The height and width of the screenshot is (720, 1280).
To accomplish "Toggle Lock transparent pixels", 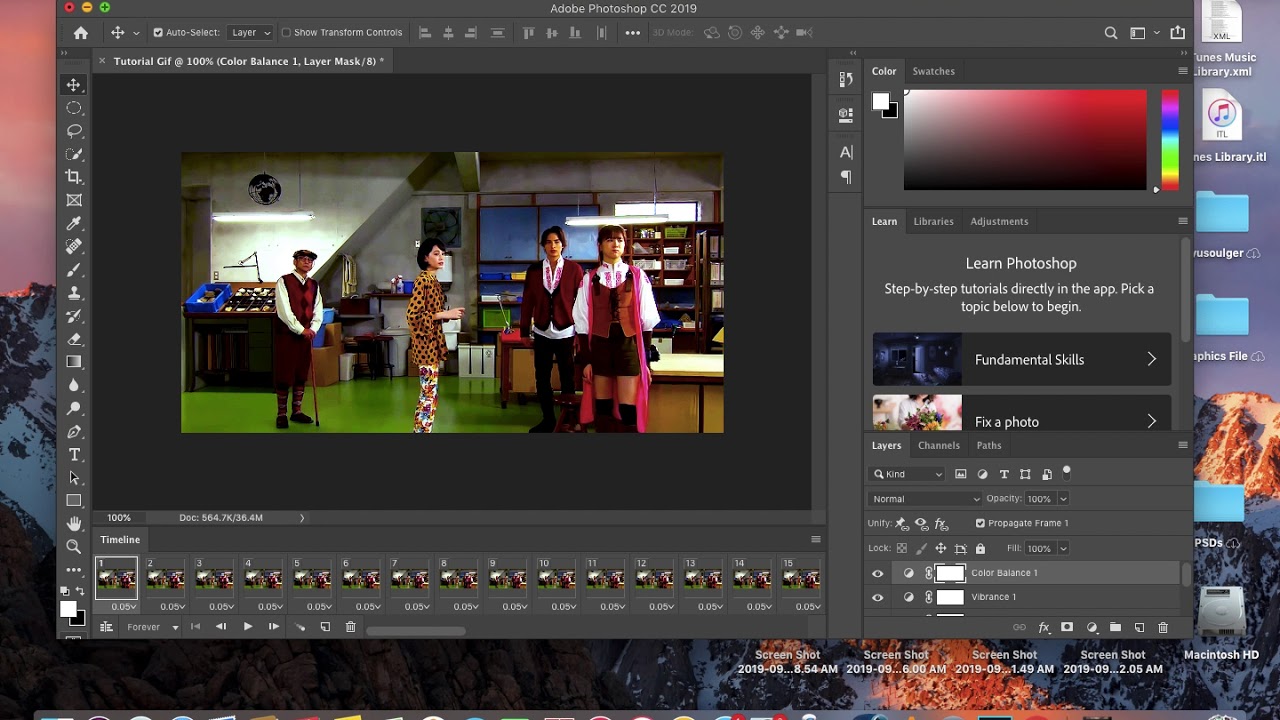I will [x=902, y=548].
